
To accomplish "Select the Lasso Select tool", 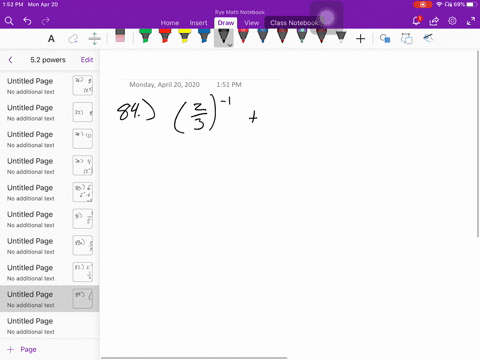I will [x=73, y=39].
